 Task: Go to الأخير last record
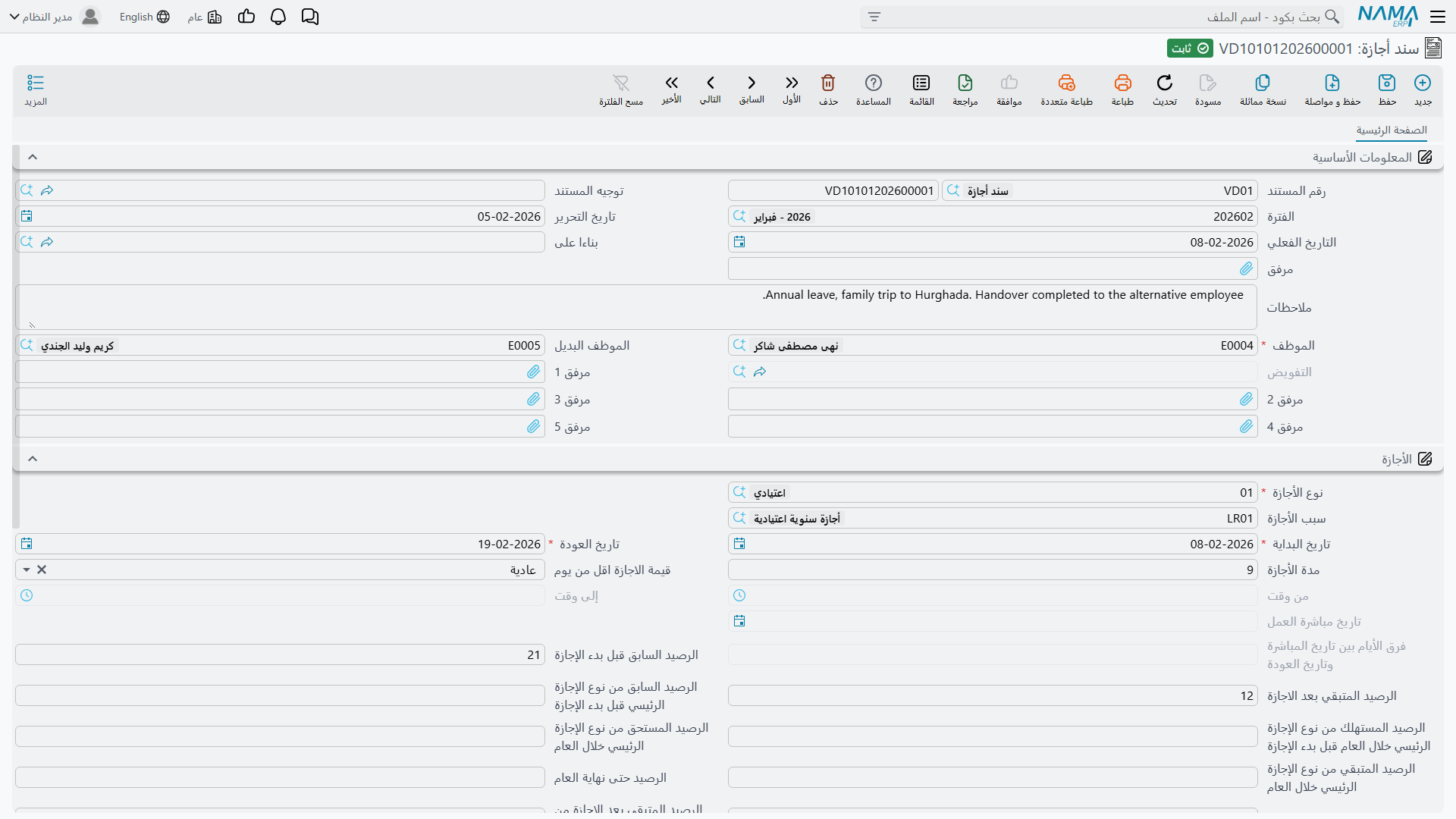pos(672,83)
